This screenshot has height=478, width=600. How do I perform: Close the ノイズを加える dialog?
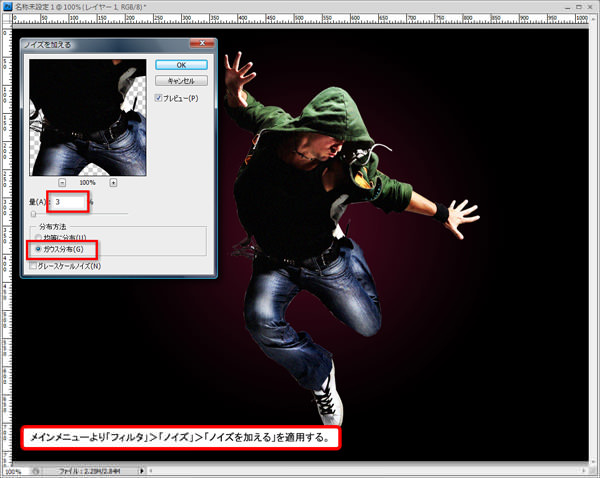[x=202, y=43]
